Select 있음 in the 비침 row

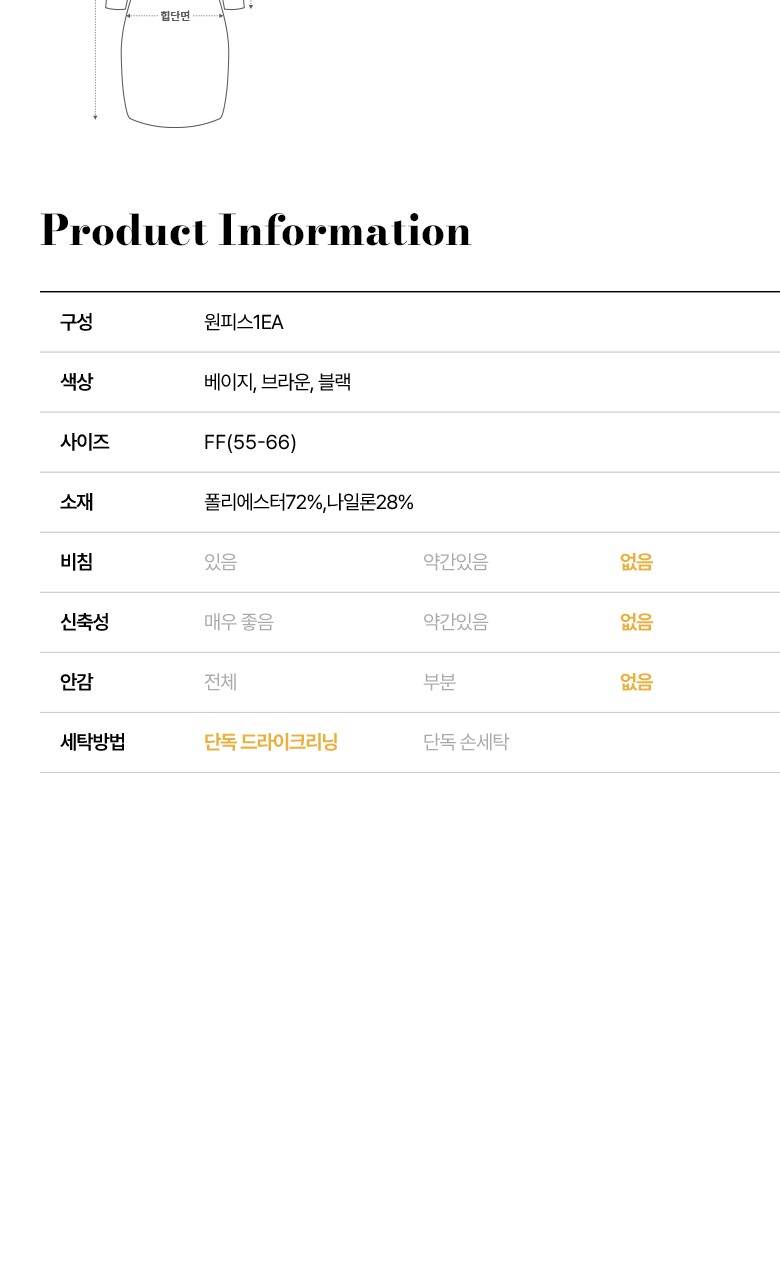click(220, 562)
